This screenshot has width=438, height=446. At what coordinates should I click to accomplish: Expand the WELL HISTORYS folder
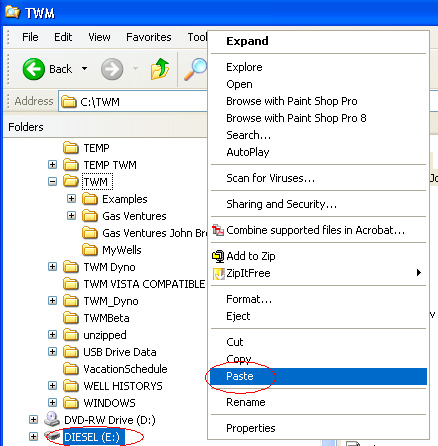click(x=52, y=386)
